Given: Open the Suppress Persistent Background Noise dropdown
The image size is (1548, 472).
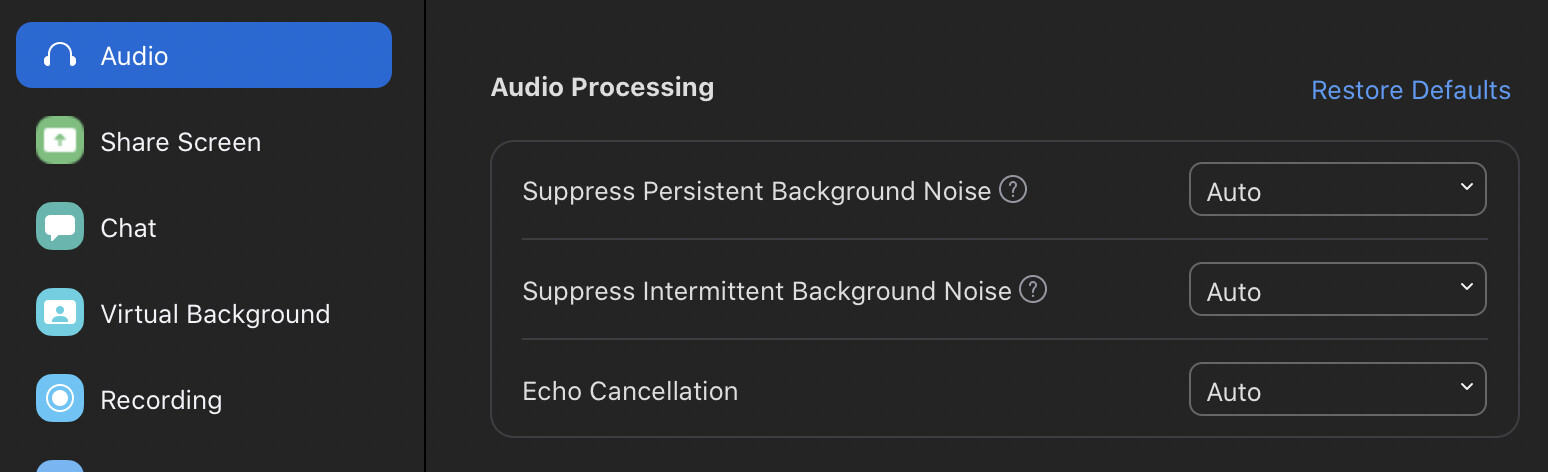Looking at the screenshot, I should [x=1337, y=190].
